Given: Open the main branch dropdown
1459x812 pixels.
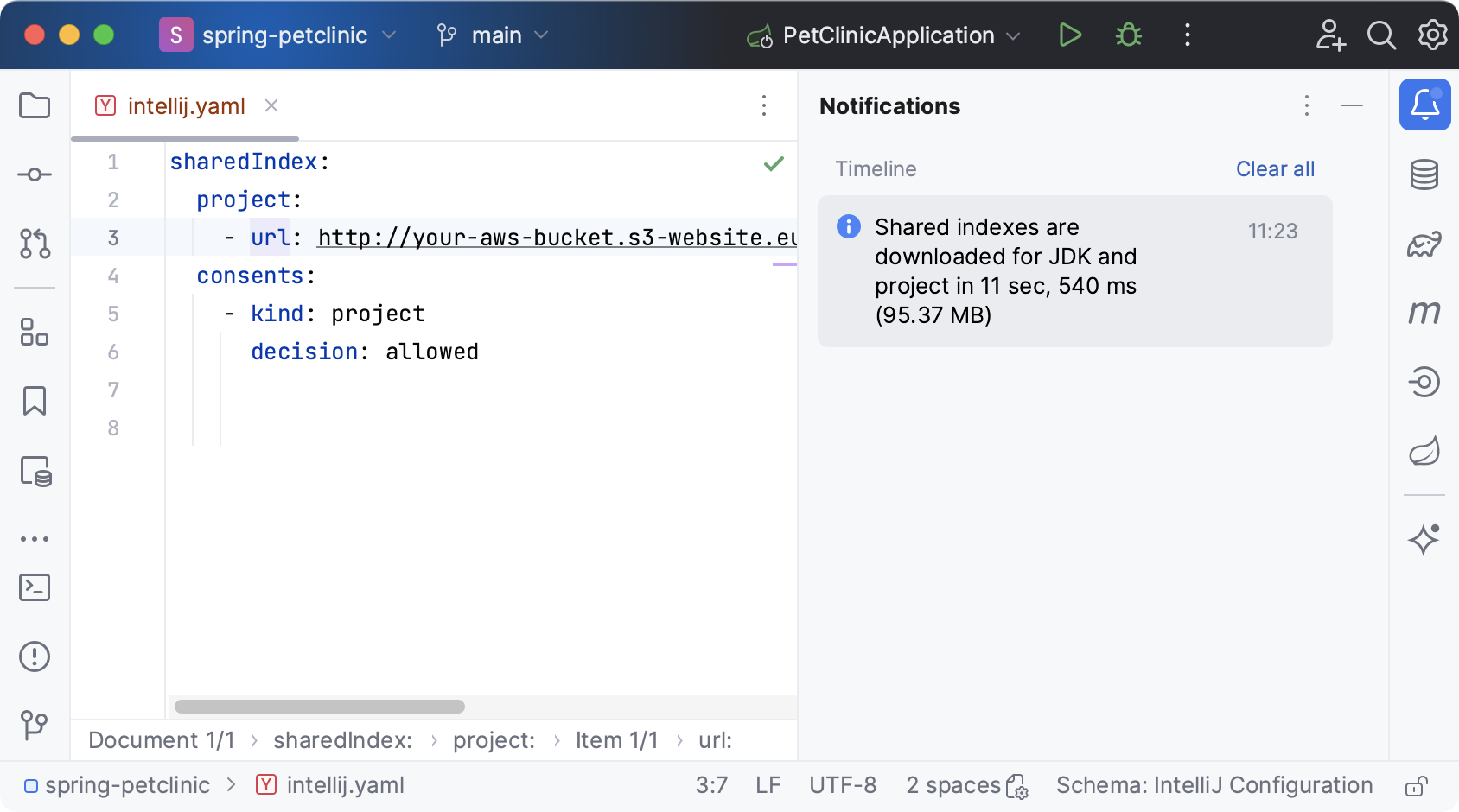Looking at the screenshot, I should [493, 35].
